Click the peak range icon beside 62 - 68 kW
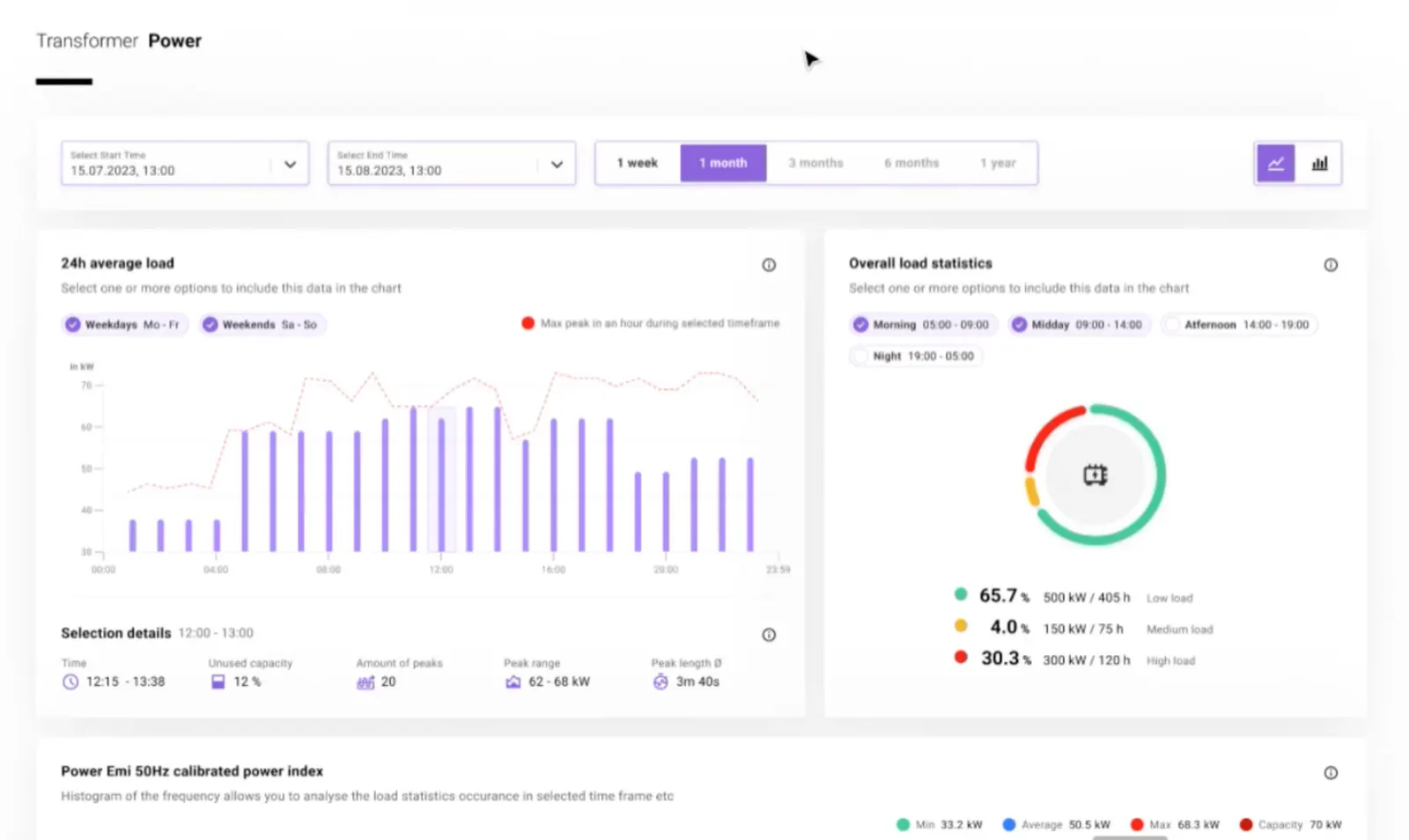The width and height of the screenshot is (1409, 840). (x=513, y=682)
